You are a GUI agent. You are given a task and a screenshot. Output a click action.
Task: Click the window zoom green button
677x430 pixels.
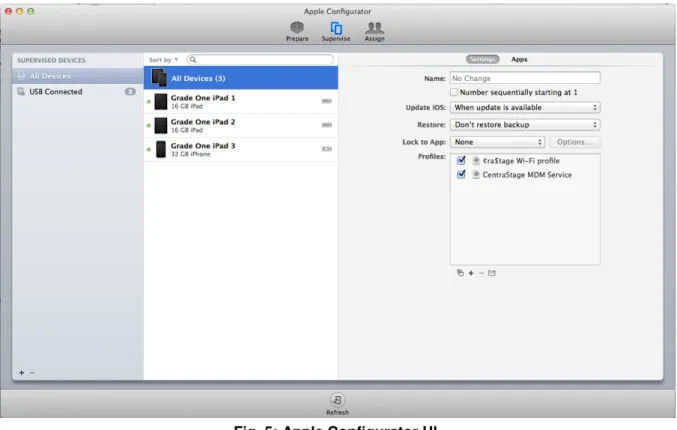coord(31,11)
